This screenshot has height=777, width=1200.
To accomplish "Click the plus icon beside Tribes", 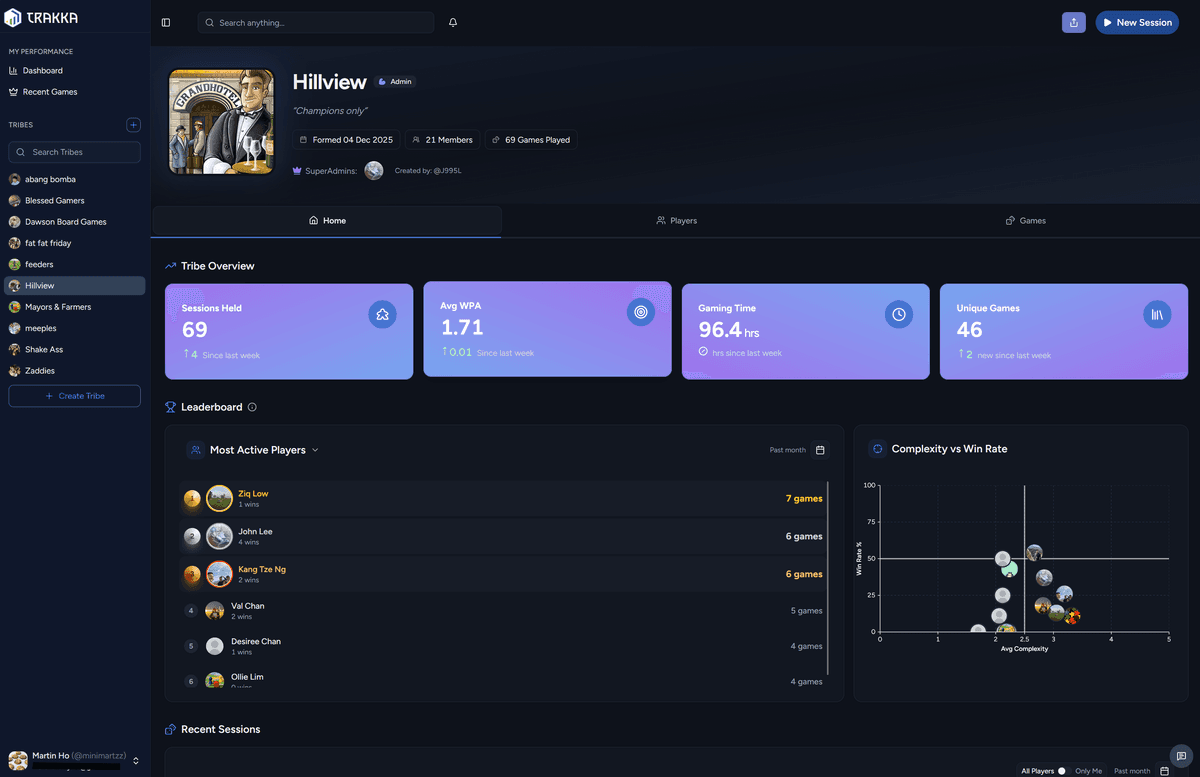I will pos(133,125).
